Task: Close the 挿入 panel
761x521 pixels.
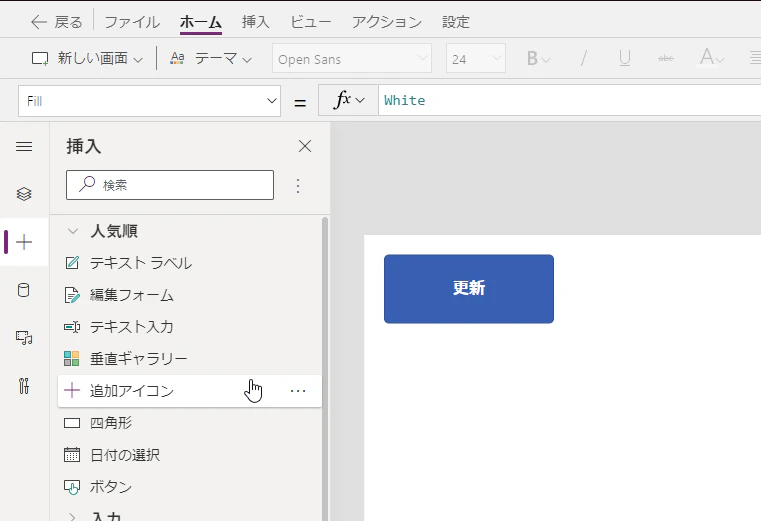Action: (305, 146)
